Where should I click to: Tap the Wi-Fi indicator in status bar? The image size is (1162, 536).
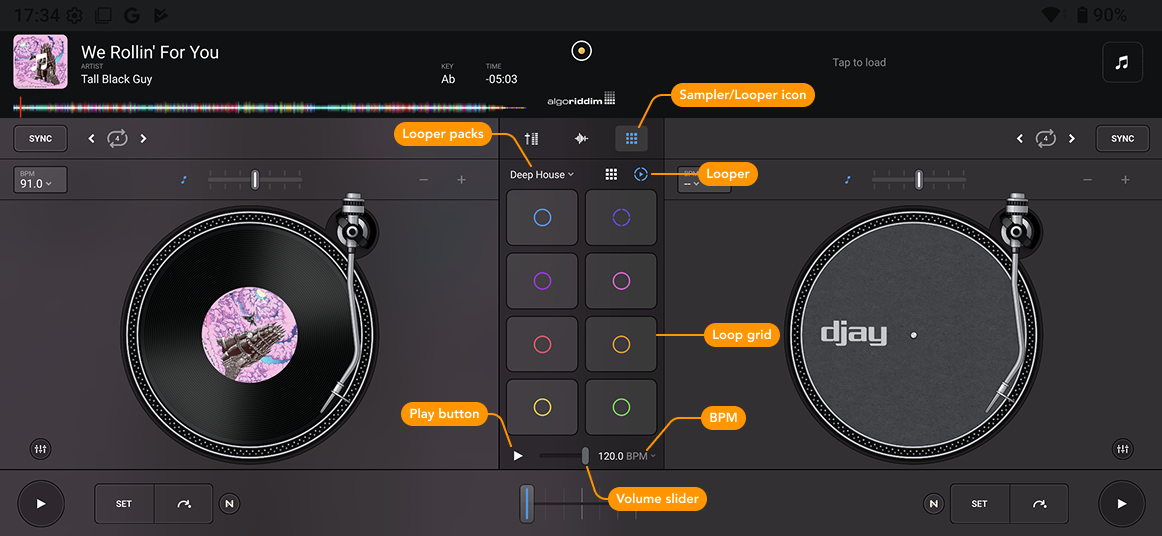click(1052, 15)
